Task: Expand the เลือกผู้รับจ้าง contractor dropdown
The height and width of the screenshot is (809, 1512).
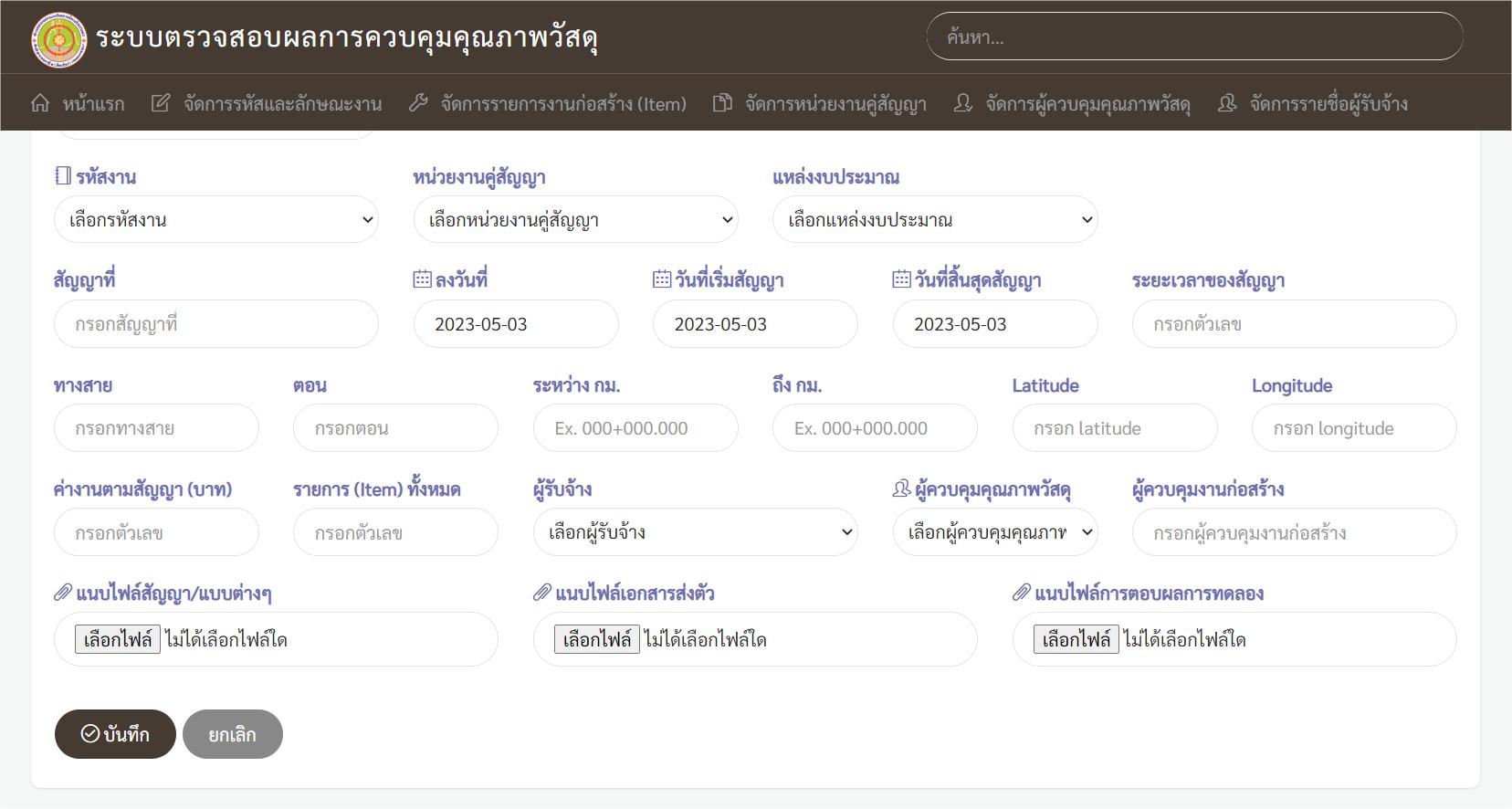Action: coord(695,532)
